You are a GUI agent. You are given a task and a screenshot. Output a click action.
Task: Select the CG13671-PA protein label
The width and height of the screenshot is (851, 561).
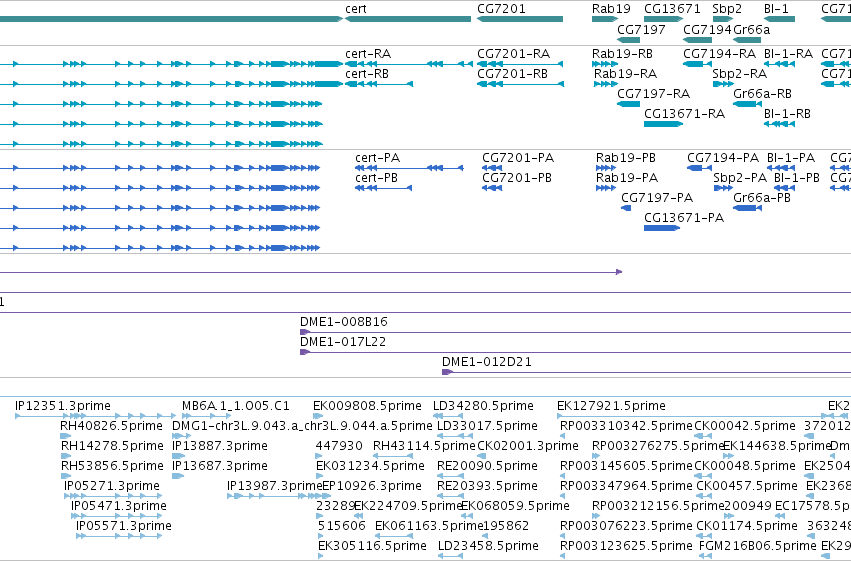coord(684,218)
